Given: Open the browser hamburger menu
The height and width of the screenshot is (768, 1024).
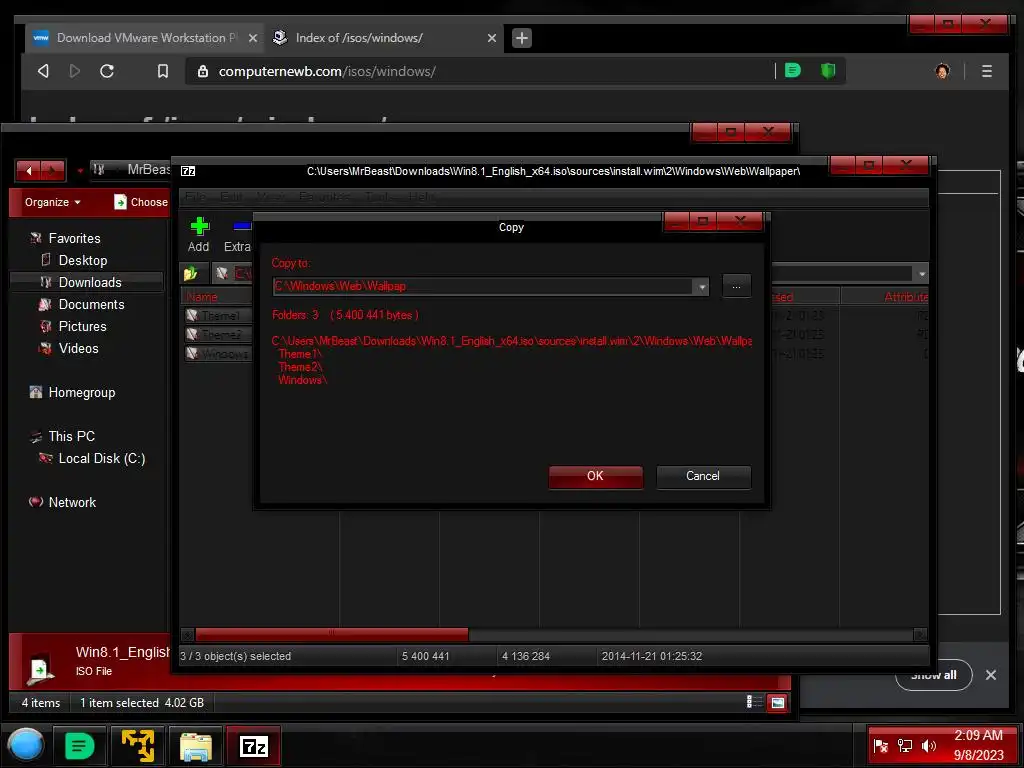Looking at the screenshot, I should point(987,71).
